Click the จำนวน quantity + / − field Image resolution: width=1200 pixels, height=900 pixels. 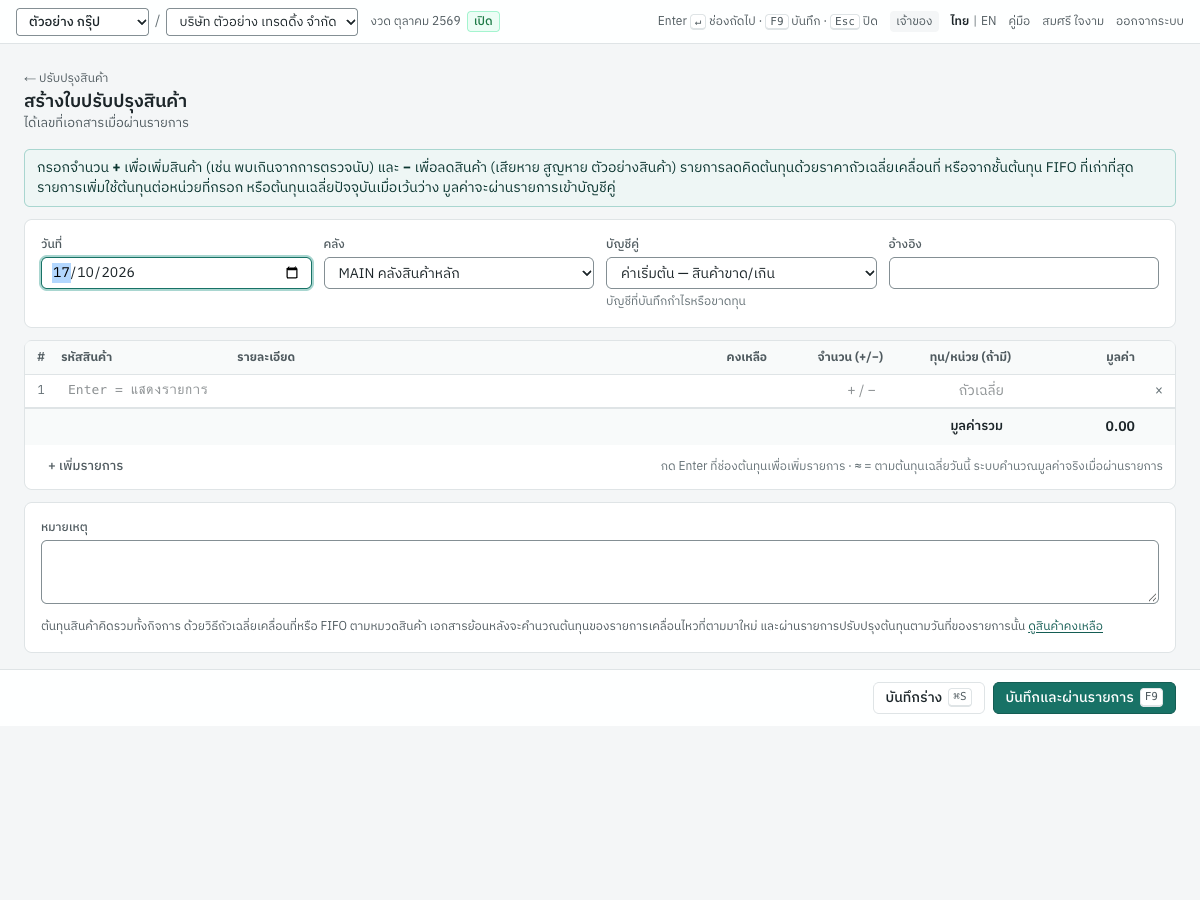(x=832, y=390)
